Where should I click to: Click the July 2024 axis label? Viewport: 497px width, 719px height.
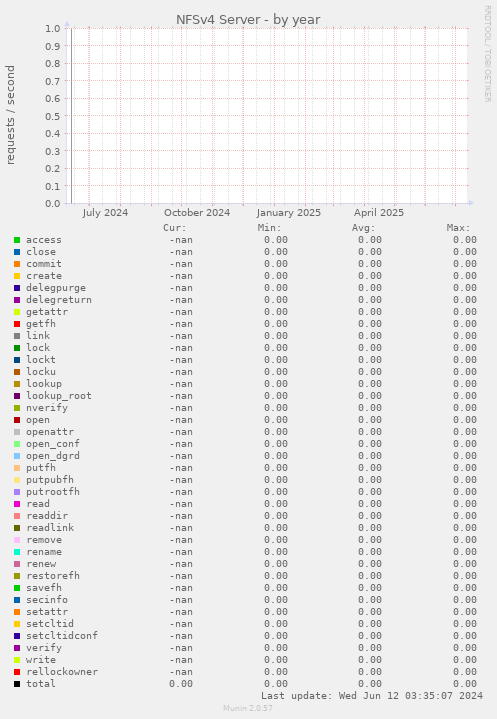(x=105, y=213)
